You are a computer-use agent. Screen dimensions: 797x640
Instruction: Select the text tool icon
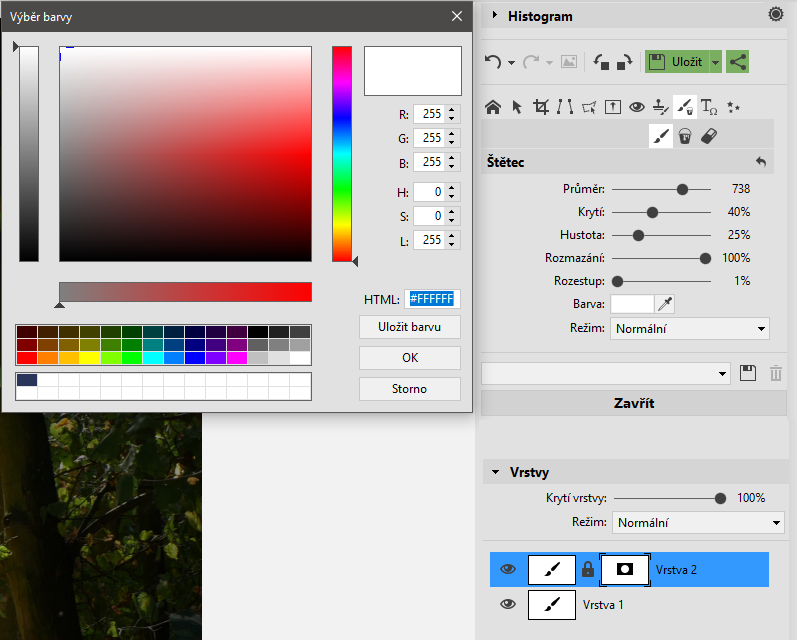coord(709,107)
